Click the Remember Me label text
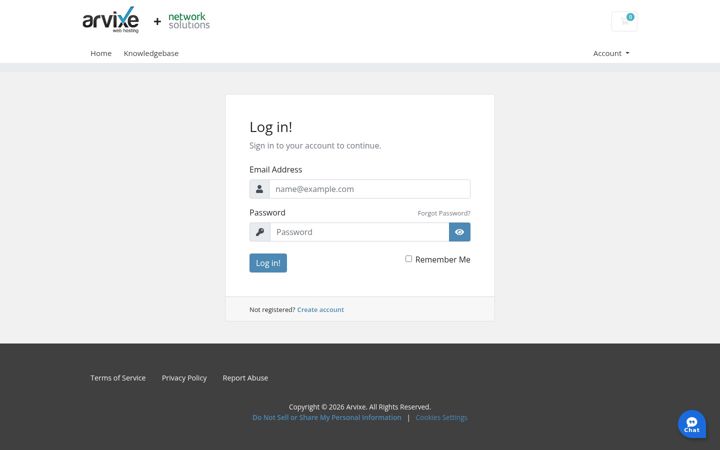720x450 pixels. (443, 259)
